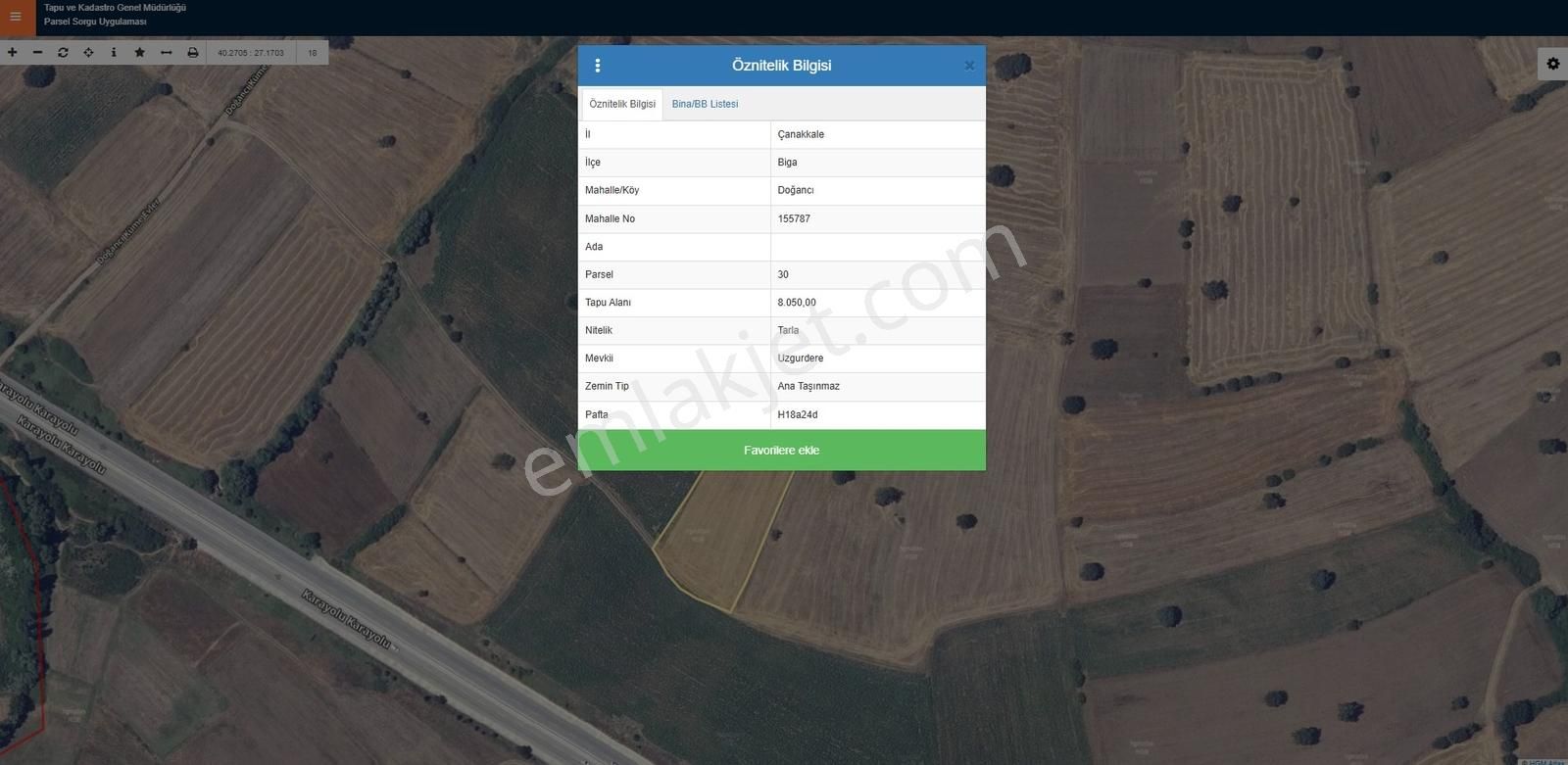This screenshot has height=765, width=1568.
Task: Refresh the map view
Action: point(64,53)
